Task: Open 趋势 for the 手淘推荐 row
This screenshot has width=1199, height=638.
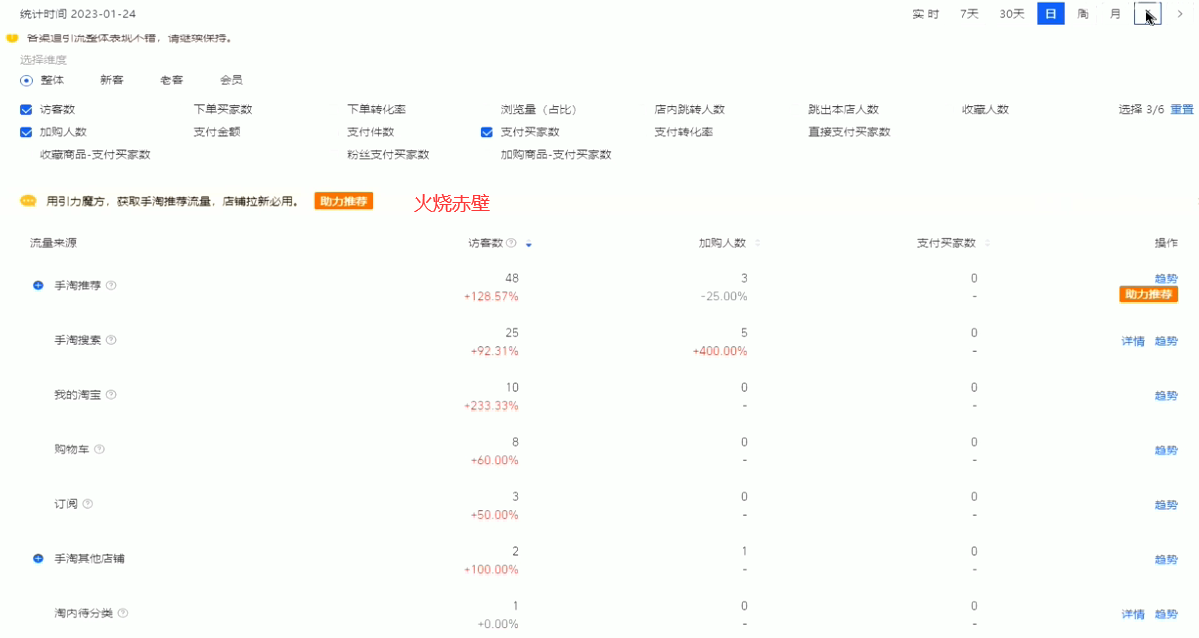Action: (1166, 278)
